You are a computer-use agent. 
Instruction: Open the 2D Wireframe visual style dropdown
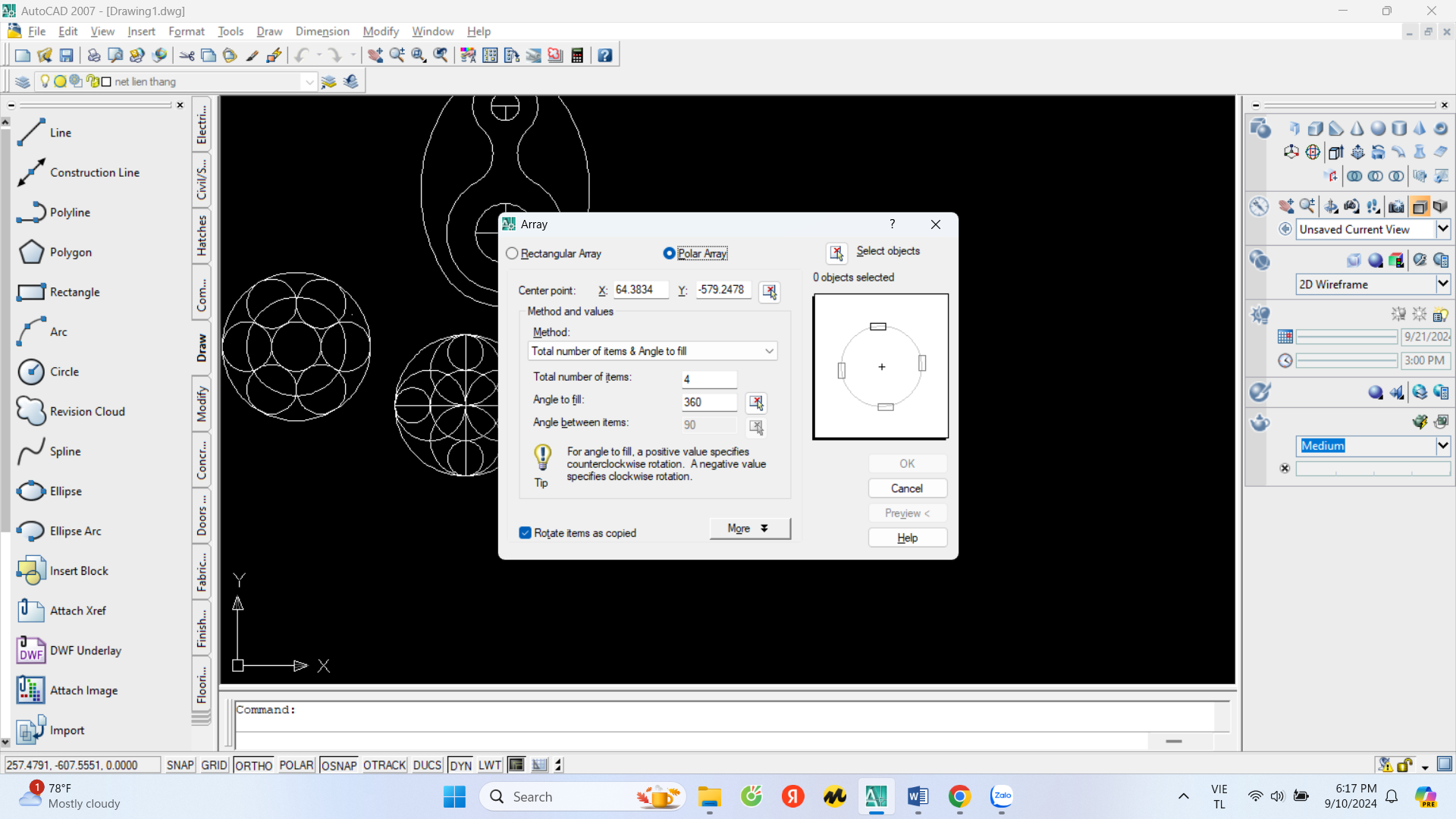click(1442, 284)
